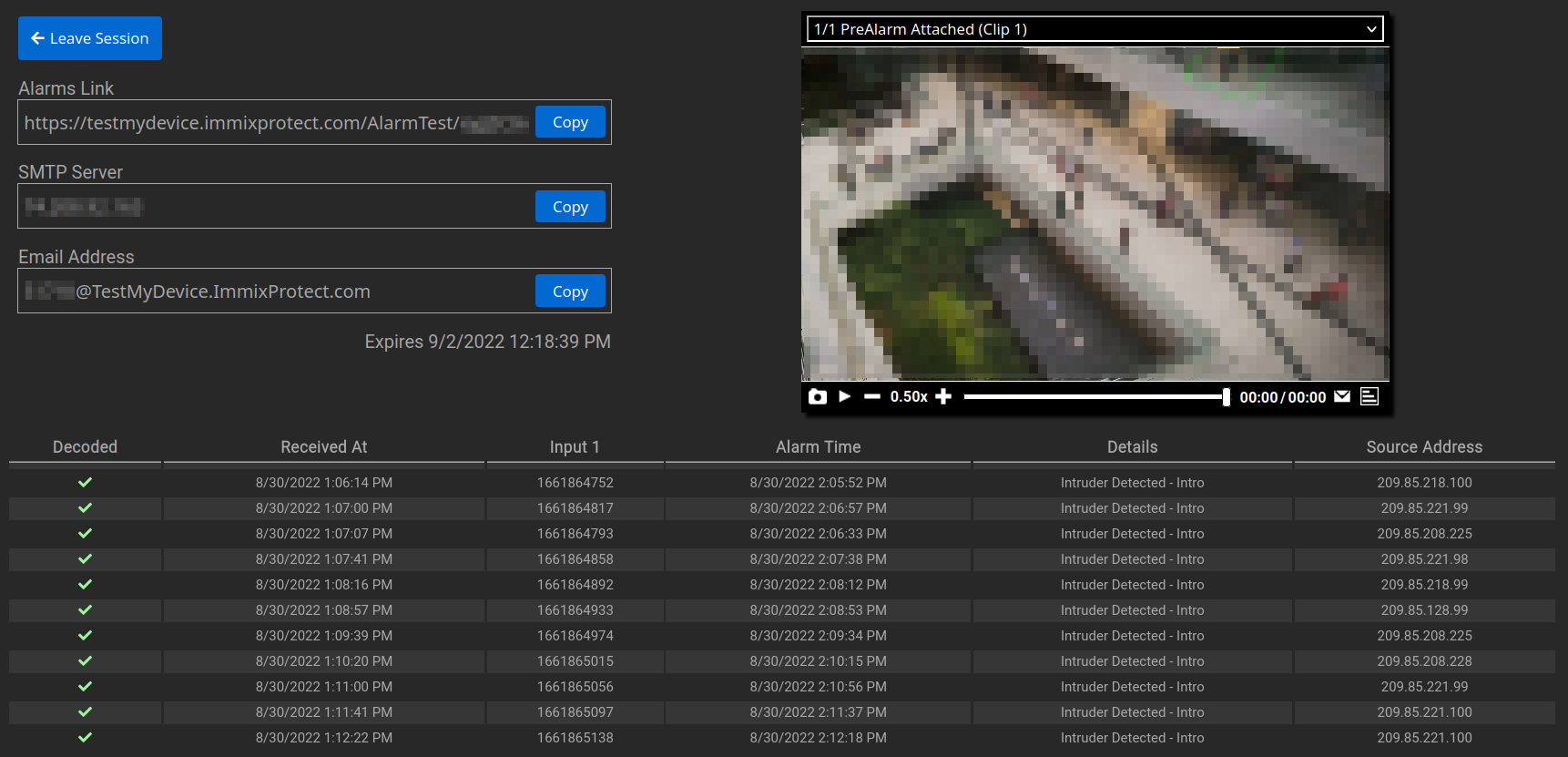Play the PreAlarm video clip

coord(845,396)
